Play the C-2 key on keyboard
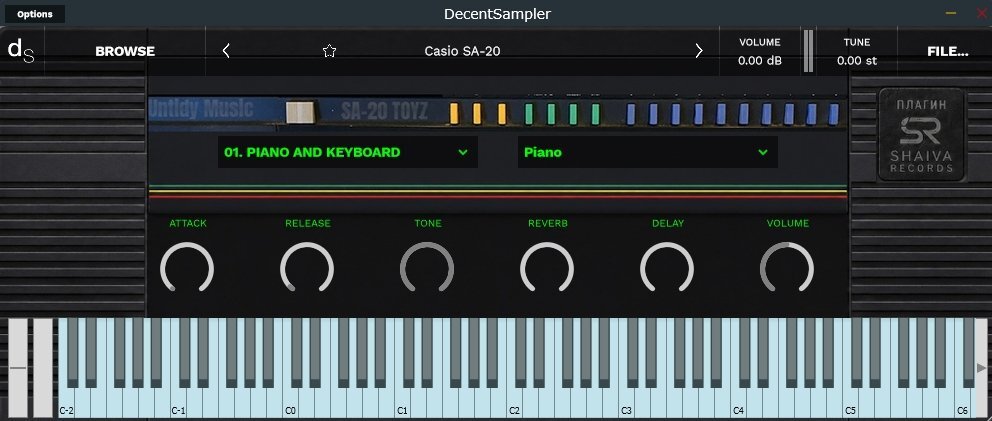This screenshot has width=992, height=421. click(66, 402)
